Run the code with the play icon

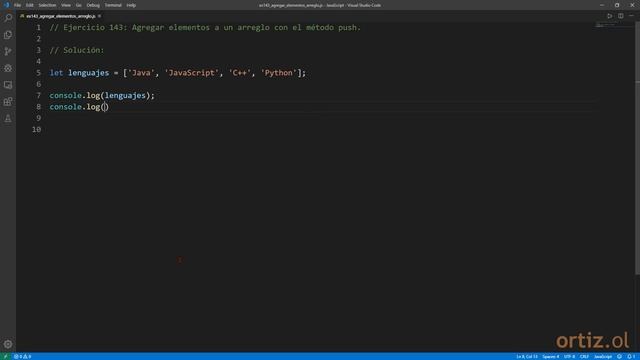point(609,16)
